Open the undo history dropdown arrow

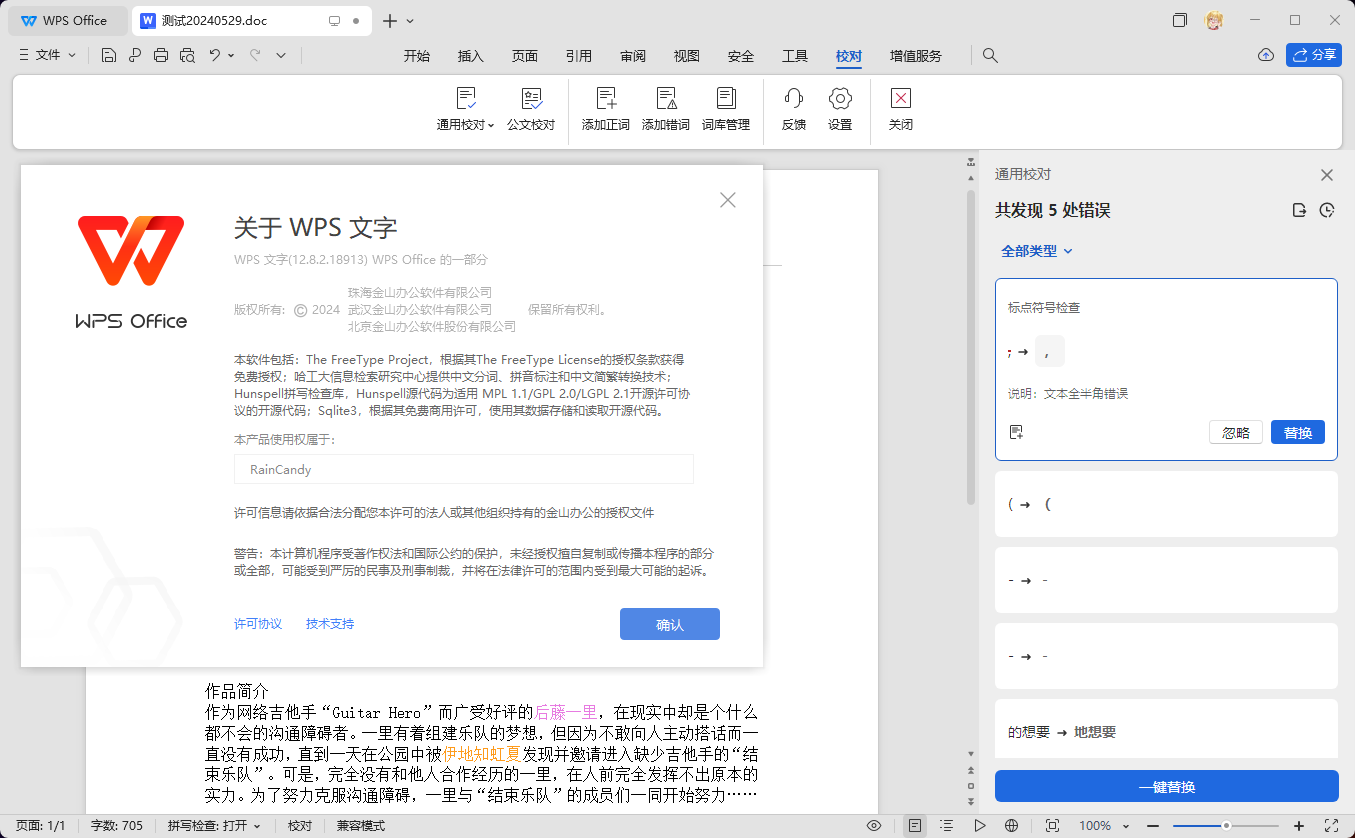click(x=231, y=56)
